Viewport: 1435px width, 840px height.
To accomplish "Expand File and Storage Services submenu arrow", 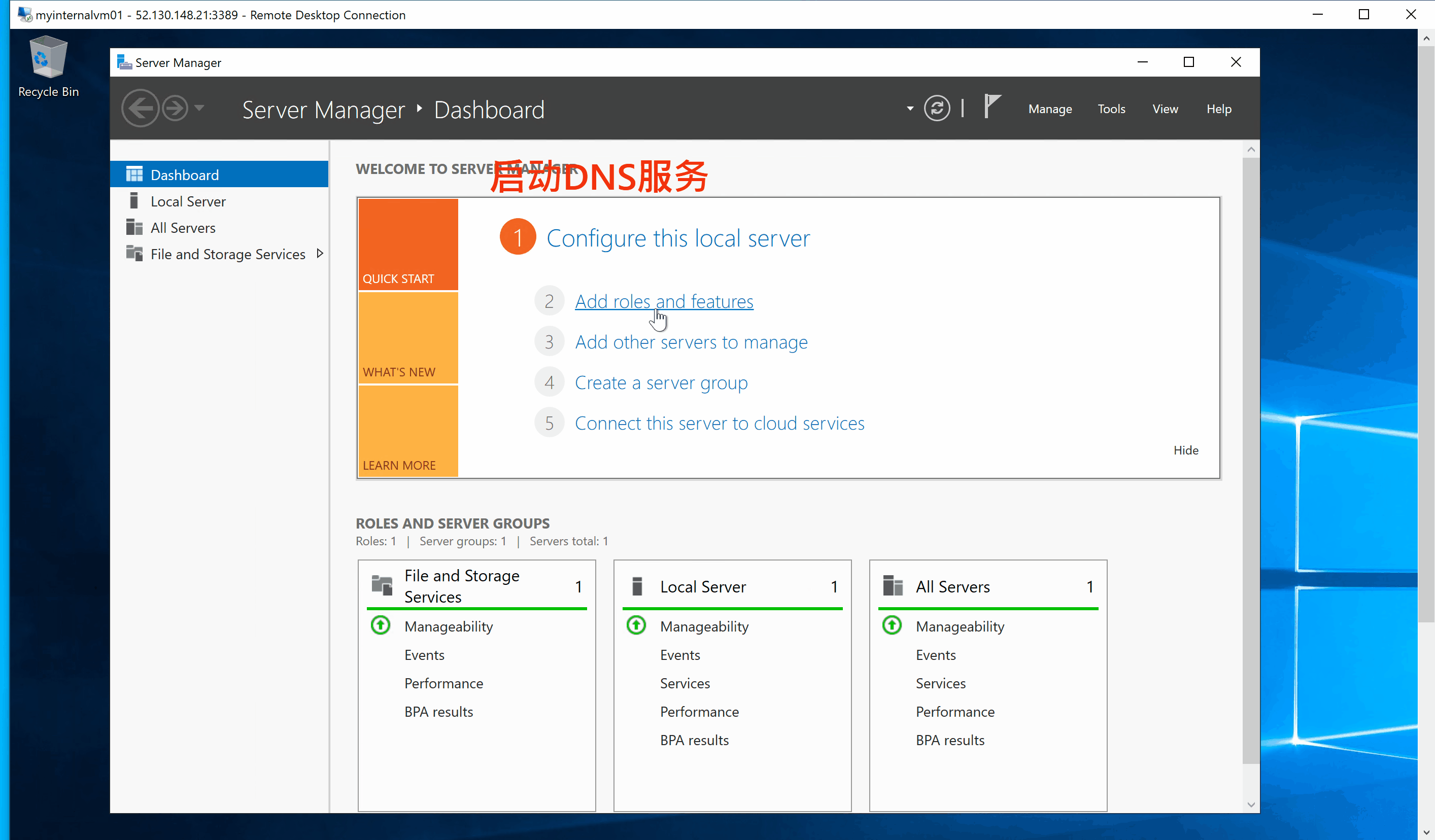I will click(320, 254).
